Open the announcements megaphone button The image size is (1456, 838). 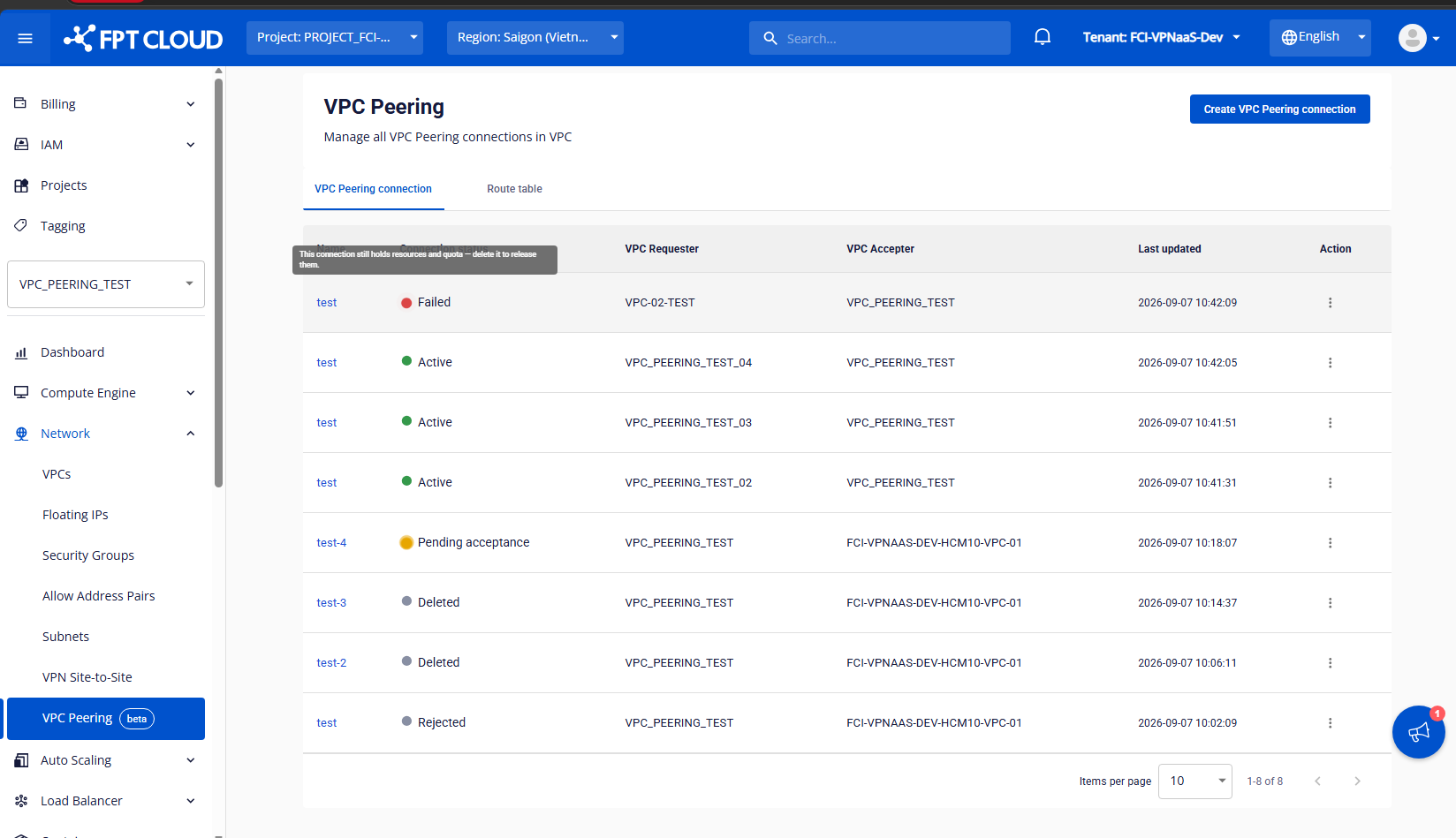1419,732
